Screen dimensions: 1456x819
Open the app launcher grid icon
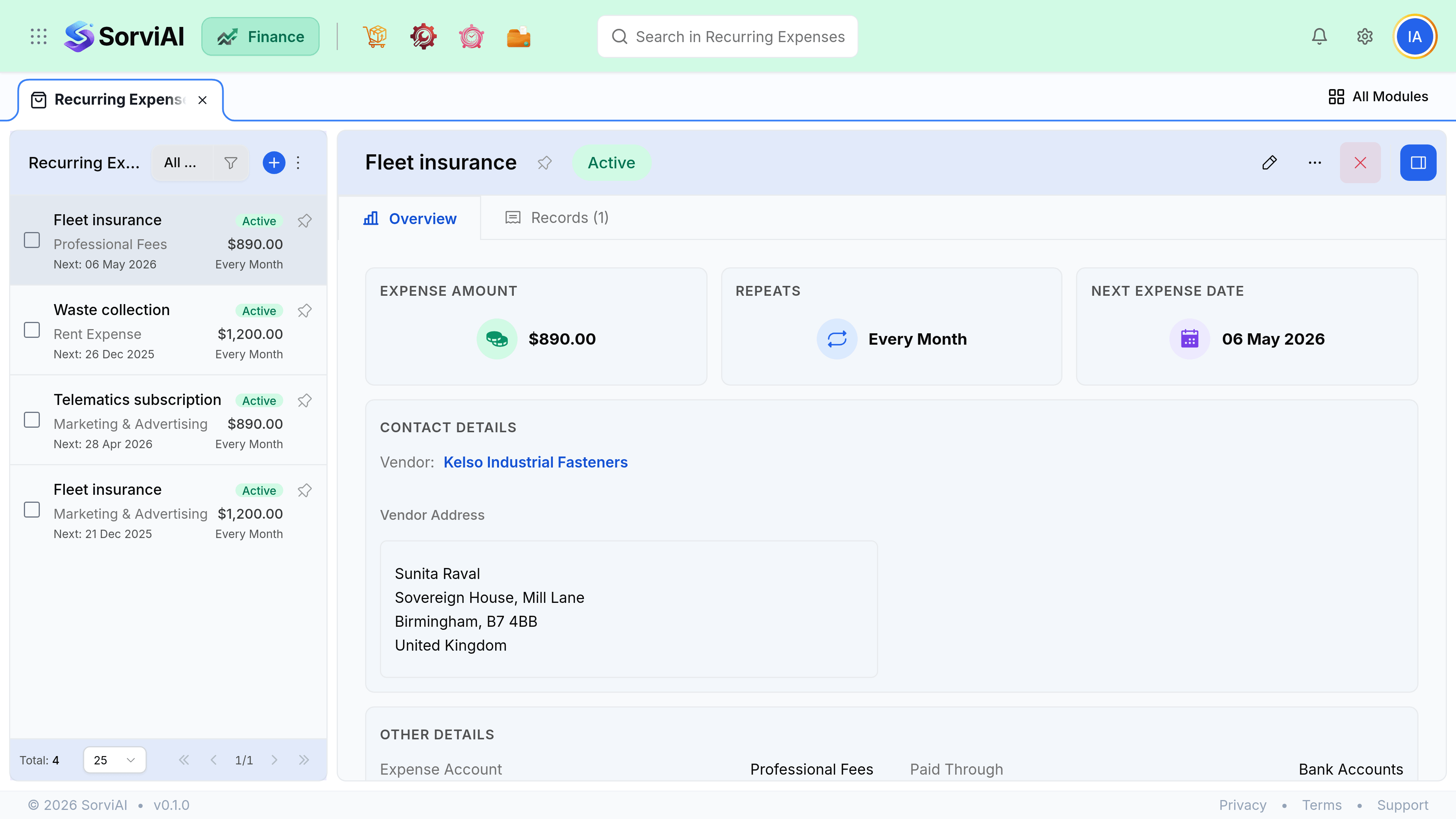38,37
